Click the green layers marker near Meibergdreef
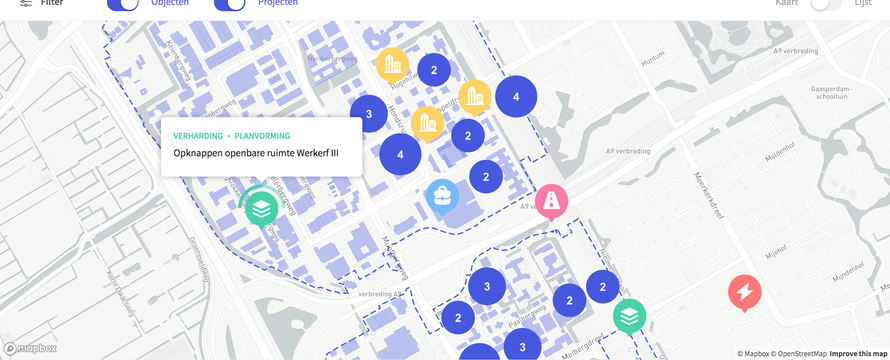 point(629,316)
